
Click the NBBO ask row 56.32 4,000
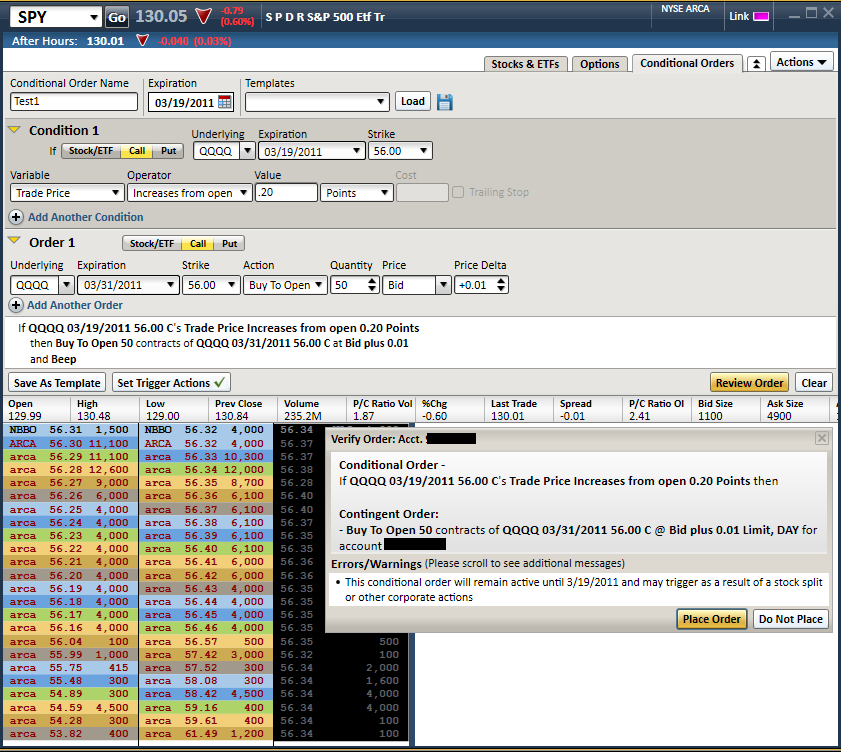pyautogui.click(x=205, y=430)
